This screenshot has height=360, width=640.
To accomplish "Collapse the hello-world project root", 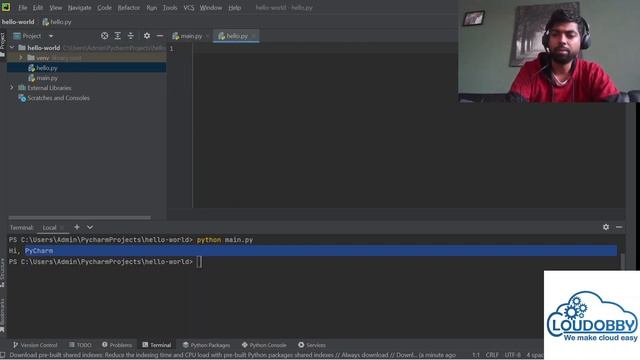I will pos(12,48).
